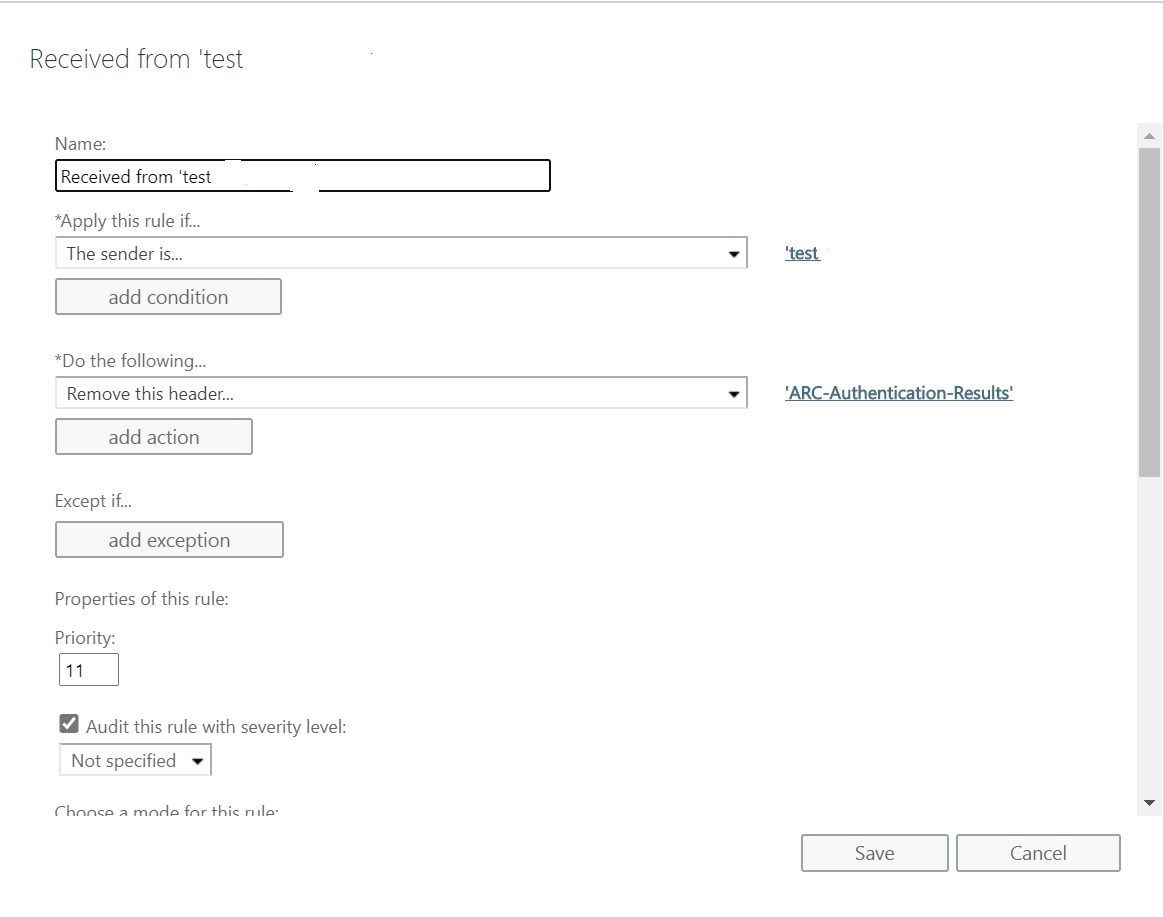Click the 'add action' button
The width and height of the screenshot is (1163, 917).
[153, 436]
